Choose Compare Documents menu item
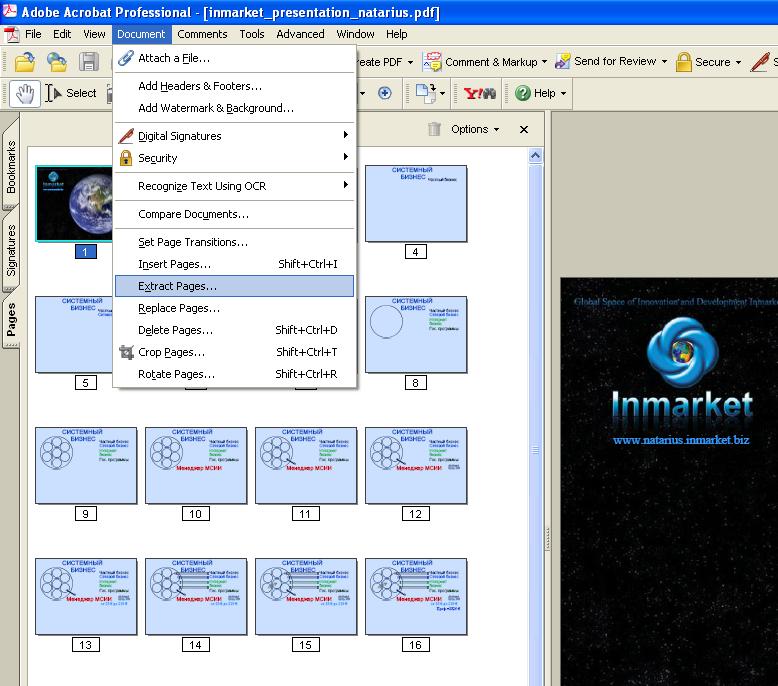This screenshot has width=778, height=686. pos(234,214)
